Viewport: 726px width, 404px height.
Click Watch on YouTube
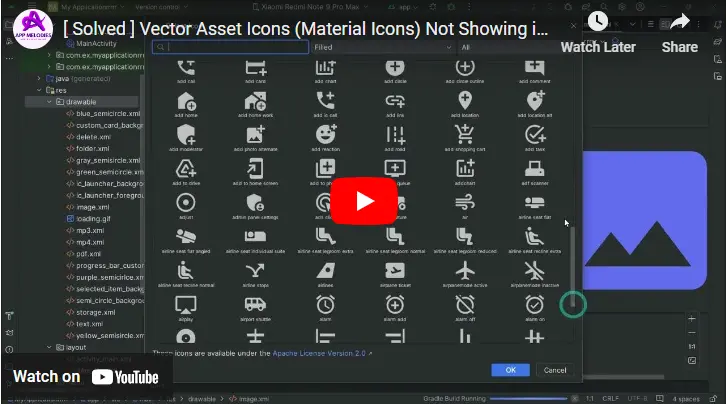tap(86, 377)
